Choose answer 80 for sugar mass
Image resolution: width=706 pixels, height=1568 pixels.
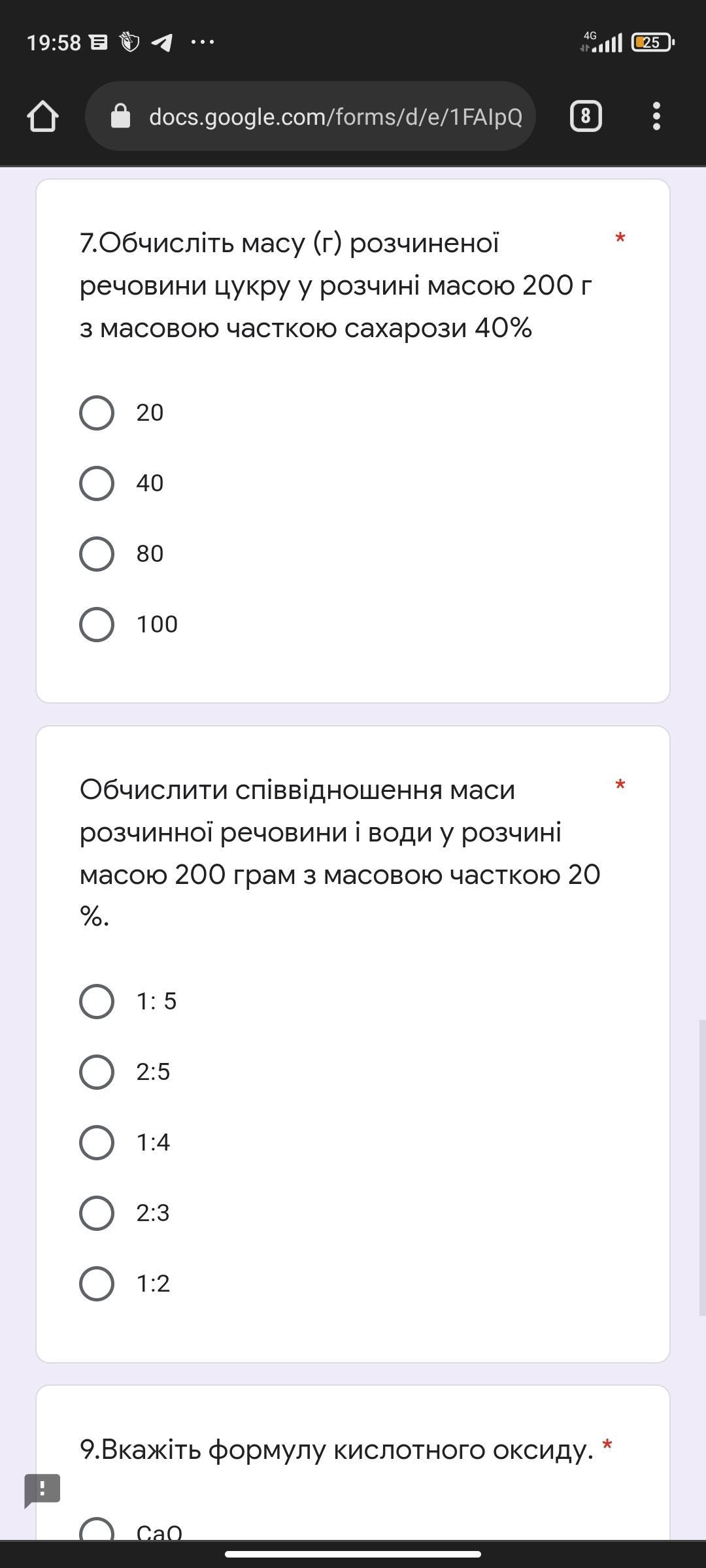coord(97,554)
